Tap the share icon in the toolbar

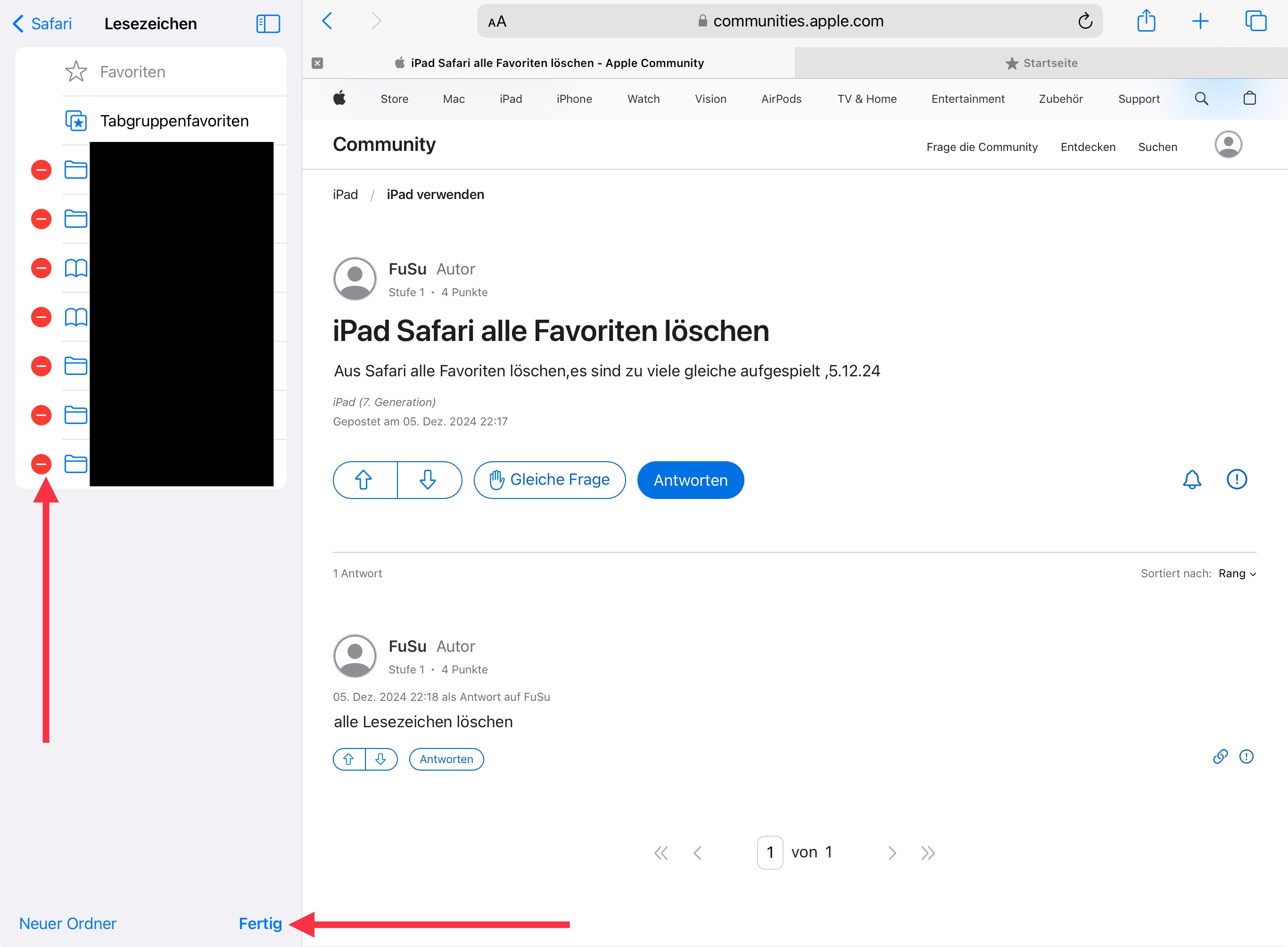point(1146,22)
